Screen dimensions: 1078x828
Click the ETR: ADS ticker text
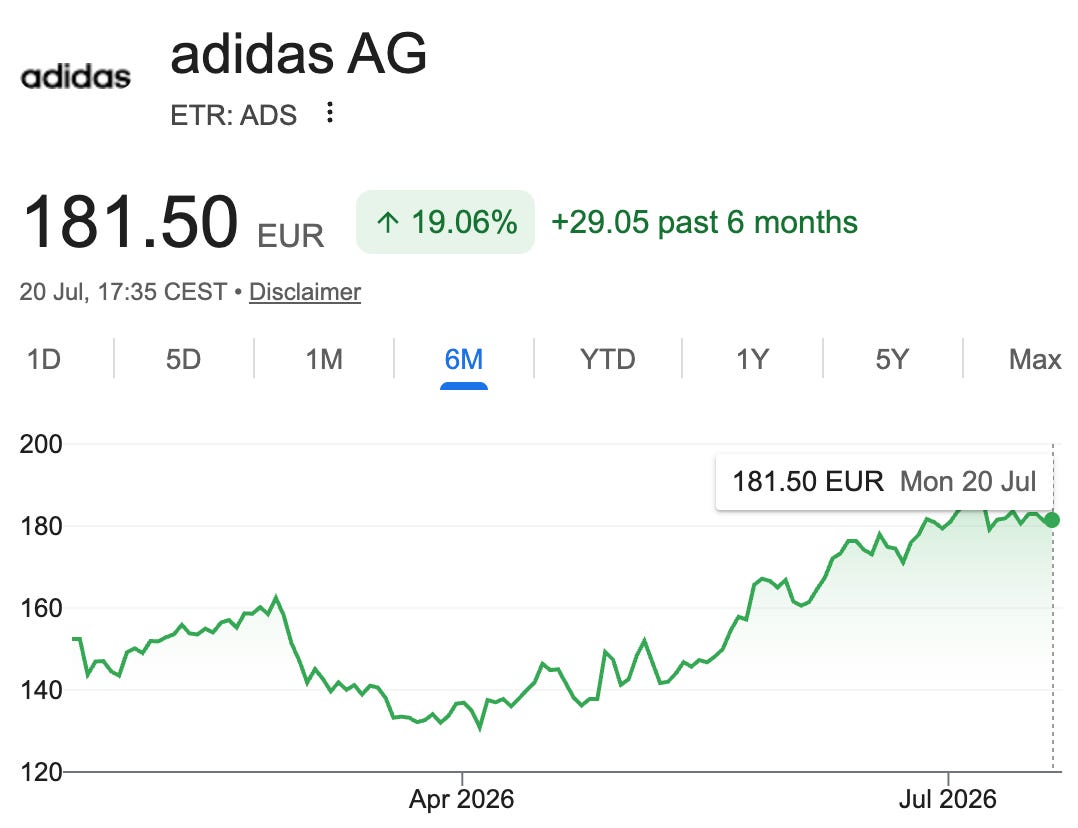[234, 115]
